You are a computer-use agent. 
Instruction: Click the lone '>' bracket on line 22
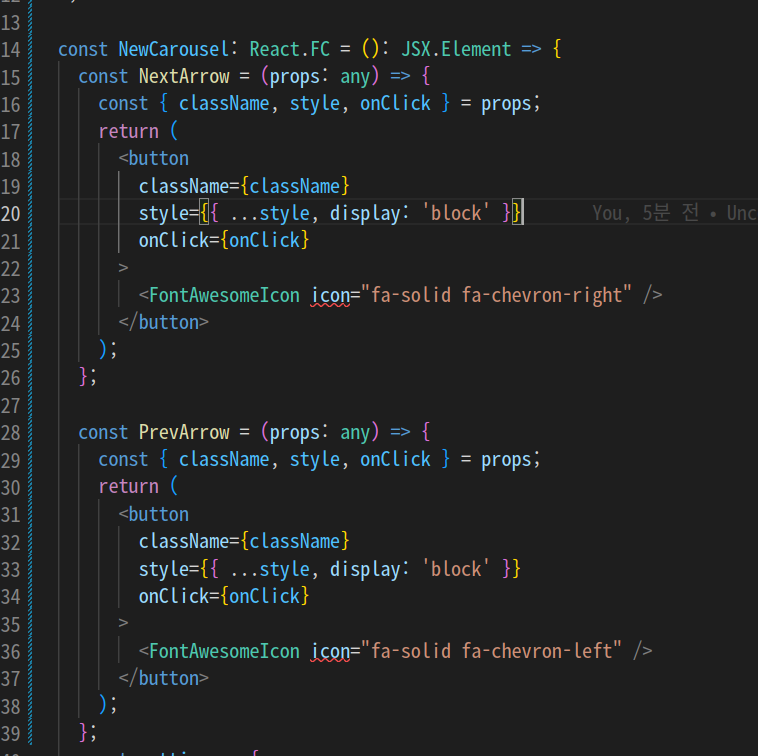[123, 267]
